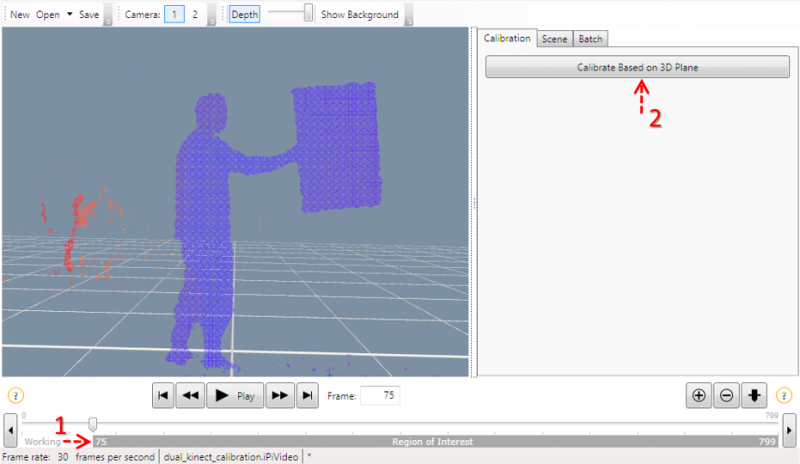Click Calibrate Based on 3D Plane
Viewport: 800px width, 464px height.
(637, 67)
